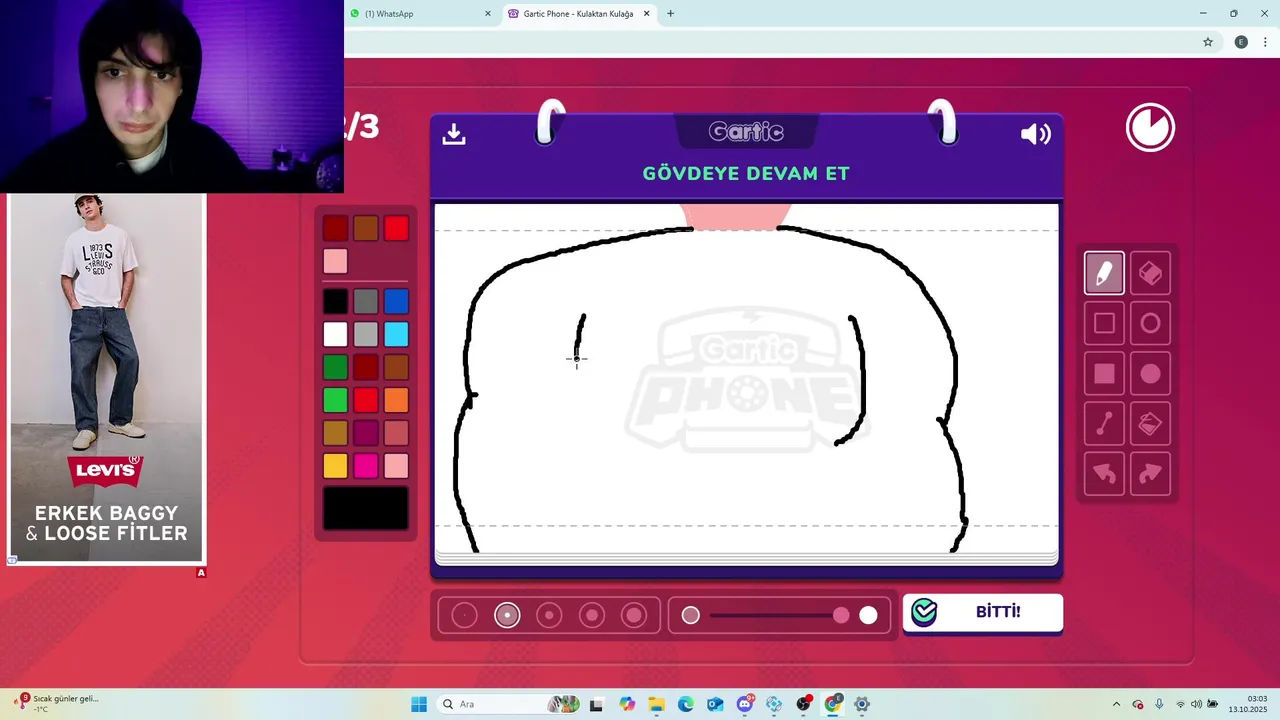This screenshot has width=1280, height=720.
Task: Pick the white color swatch
Action: point(335,334)
